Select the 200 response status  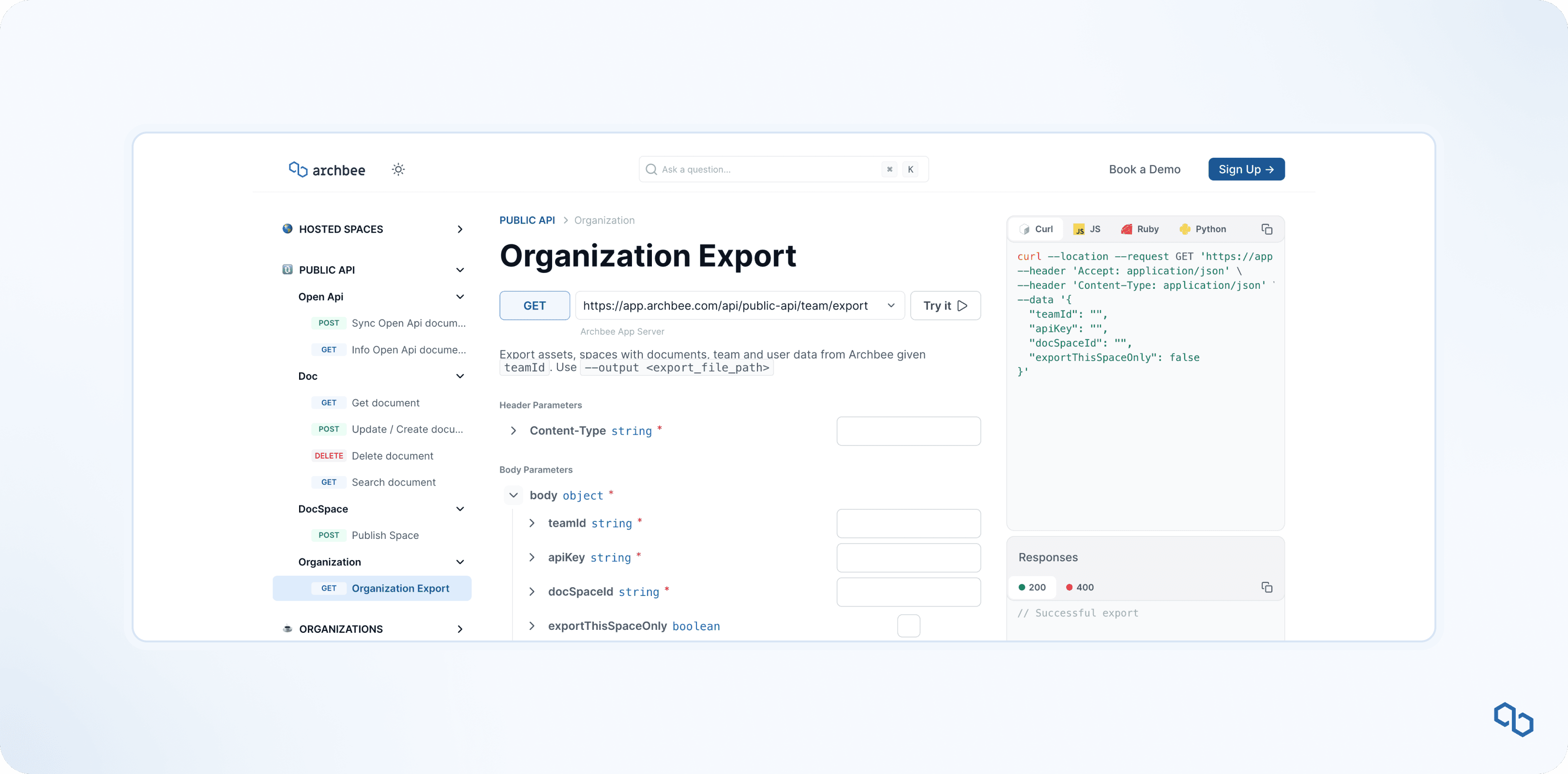pos(1032,587)
